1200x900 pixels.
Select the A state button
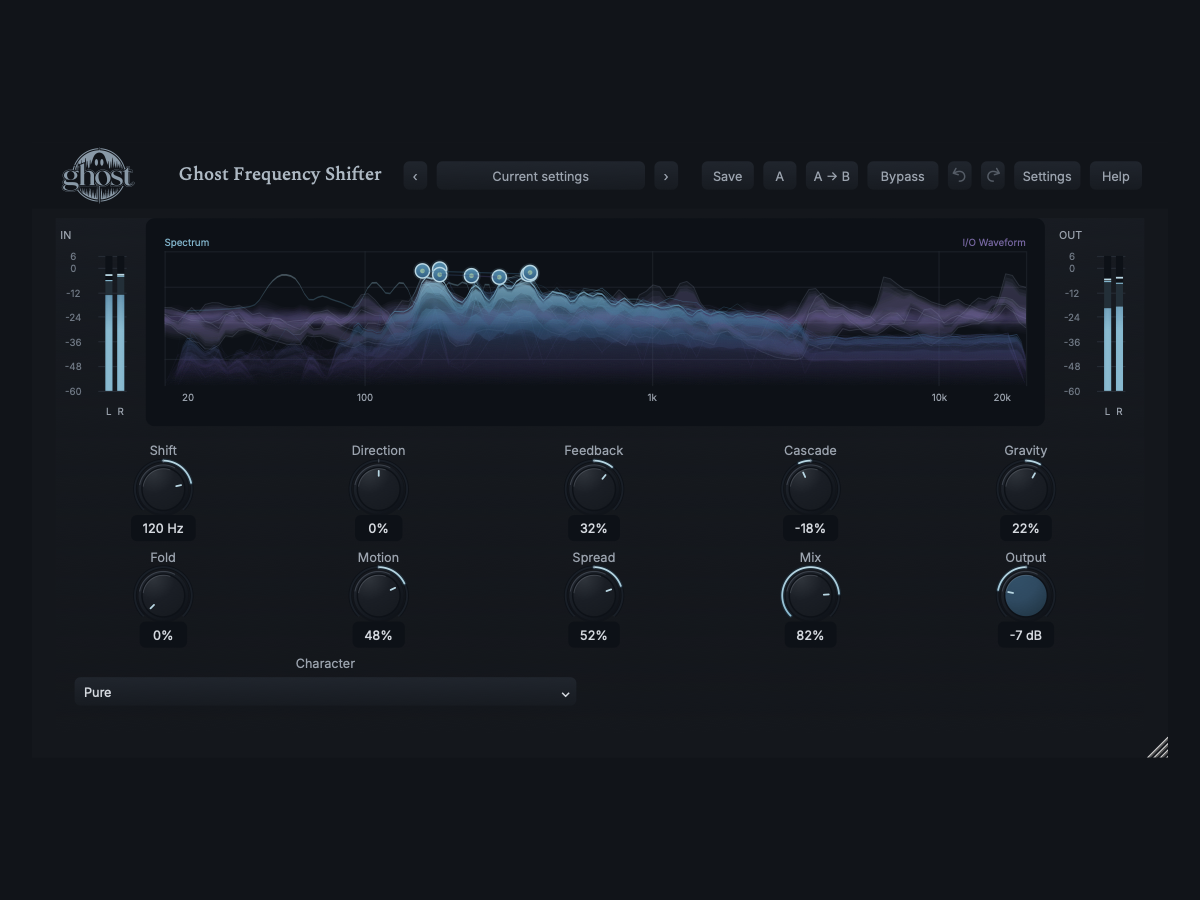click(780, 176)
